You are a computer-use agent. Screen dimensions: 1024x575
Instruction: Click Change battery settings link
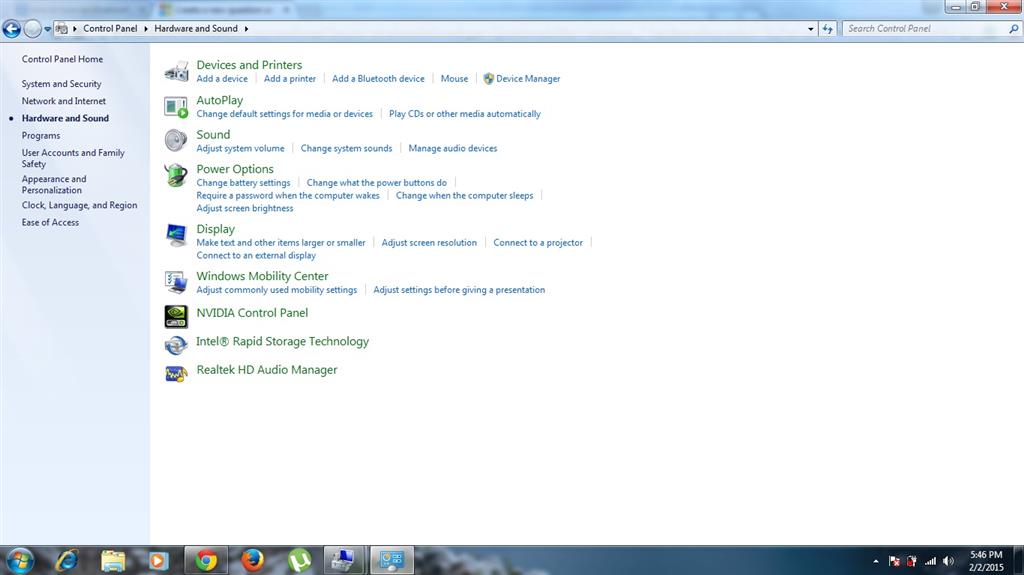pos(243,183)
